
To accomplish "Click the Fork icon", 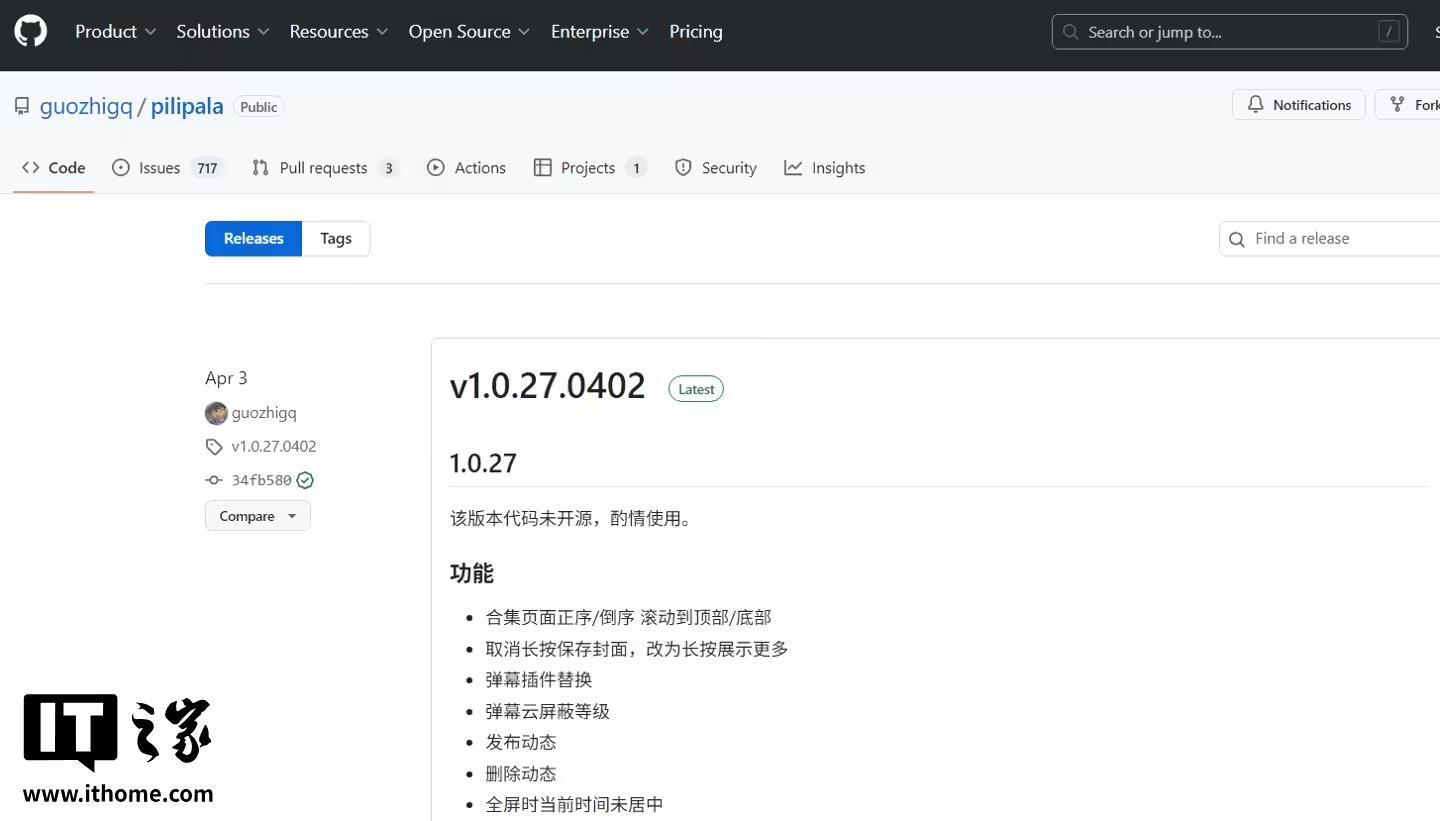I will (1397, 104).
